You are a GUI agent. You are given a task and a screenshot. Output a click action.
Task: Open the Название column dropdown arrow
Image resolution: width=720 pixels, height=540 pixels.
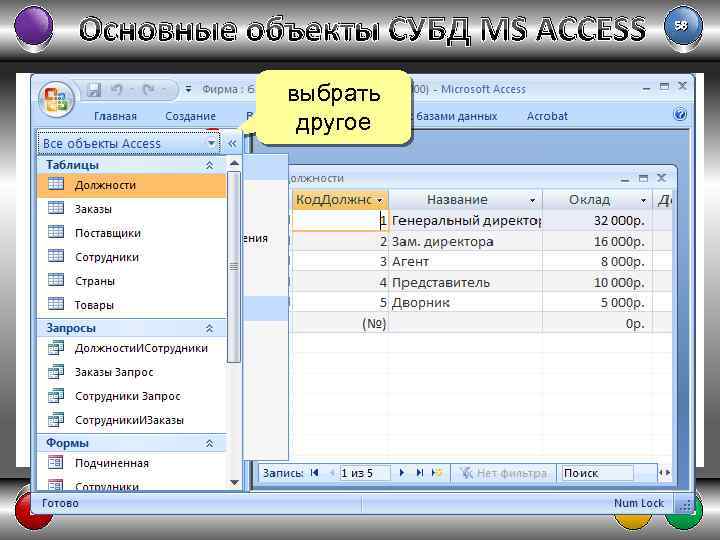(532, 200)
